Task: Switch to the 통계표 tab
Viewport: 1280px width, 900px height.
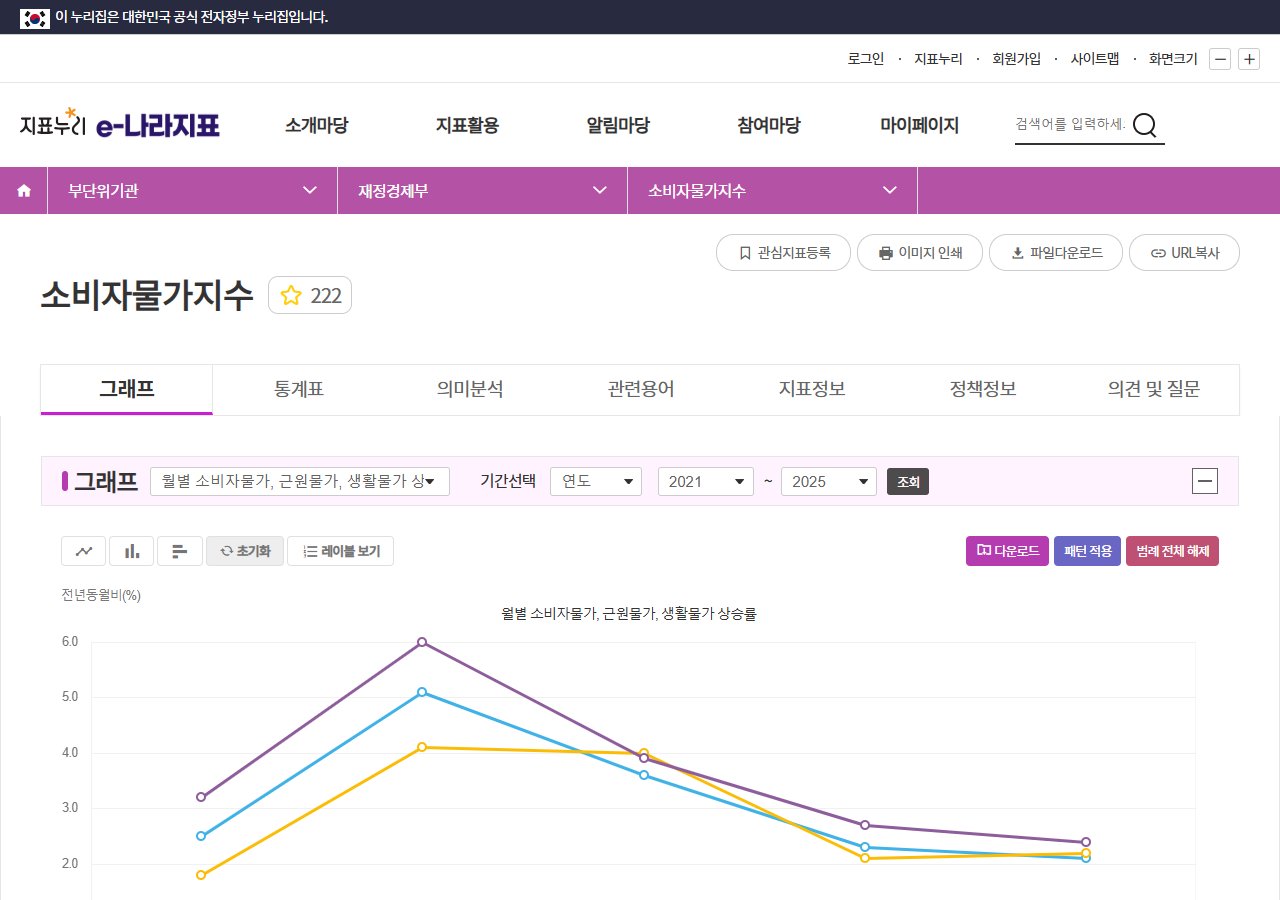Action: [x=298, y=389]
